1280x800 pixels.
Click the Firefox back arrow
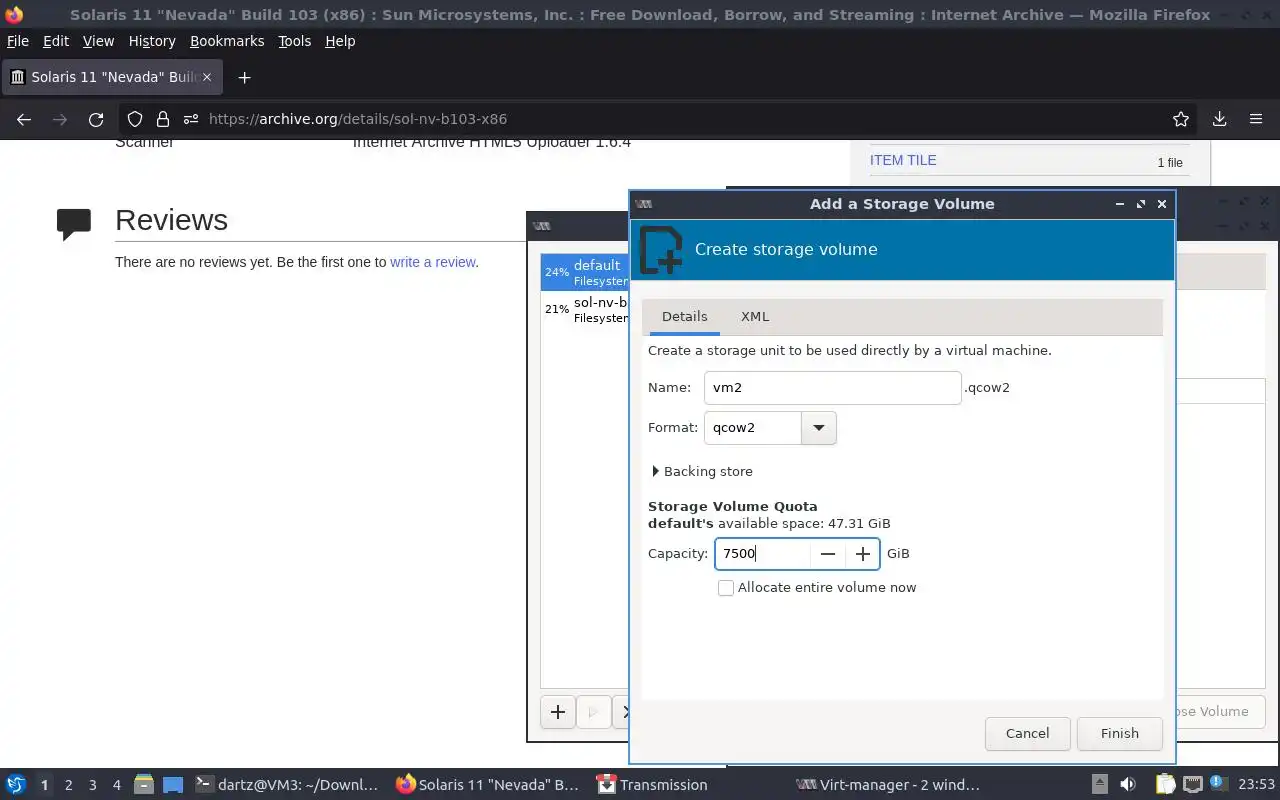[24, 119]
